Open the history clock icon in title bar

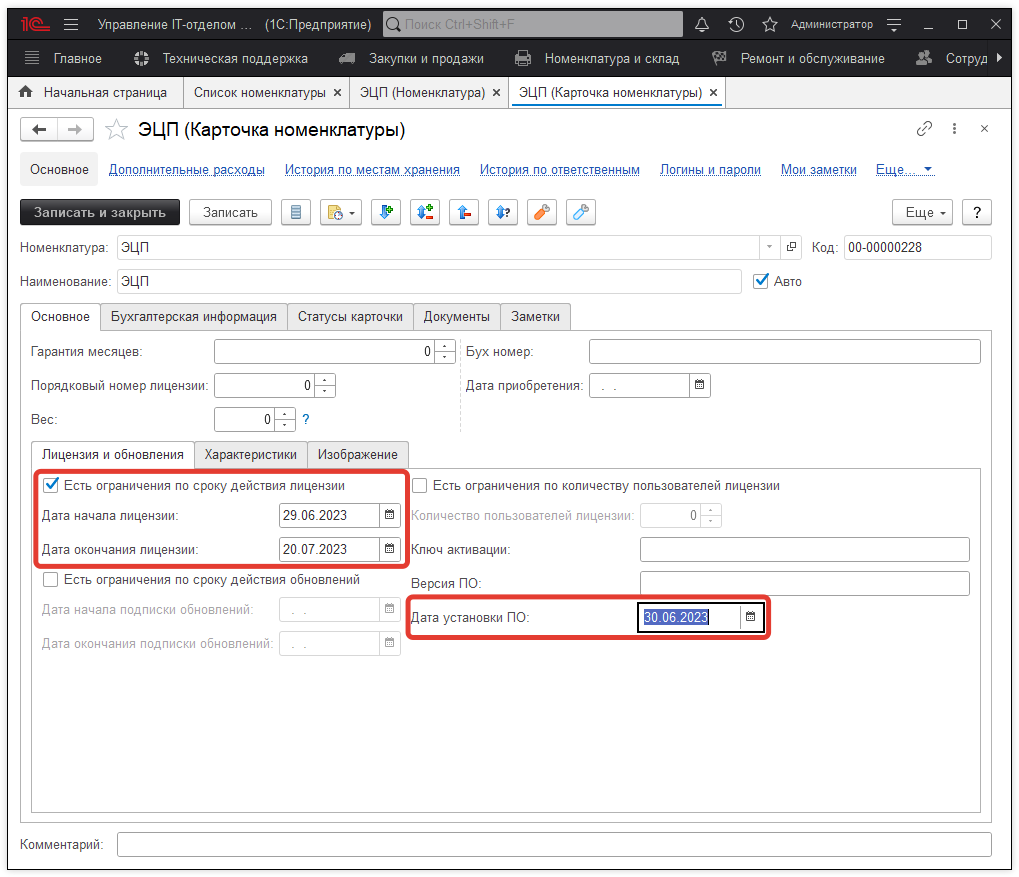click(x=736, y=24)
